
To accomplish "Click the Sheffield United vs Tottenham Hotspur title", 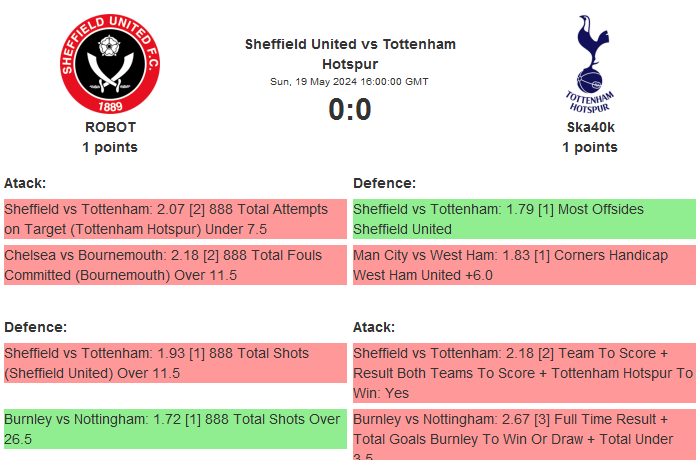I will pyautogui.click(x=350, y=54).
